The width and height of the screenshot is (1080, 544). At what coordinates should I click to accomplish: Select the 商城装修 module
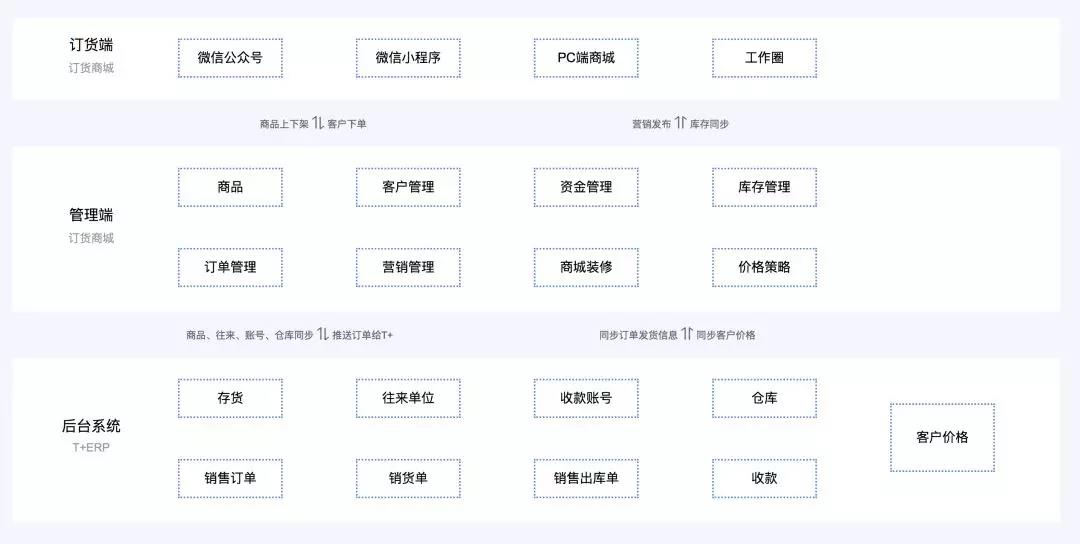click(586, 267)
